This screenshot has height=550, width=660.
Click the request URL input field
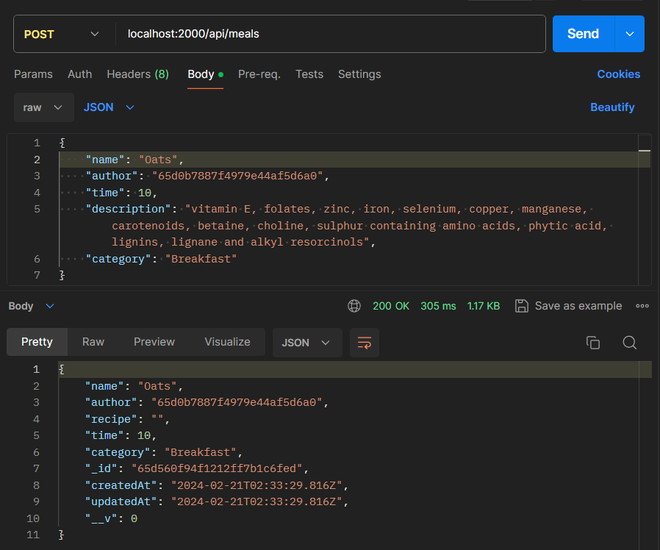[x=330, y=34]
